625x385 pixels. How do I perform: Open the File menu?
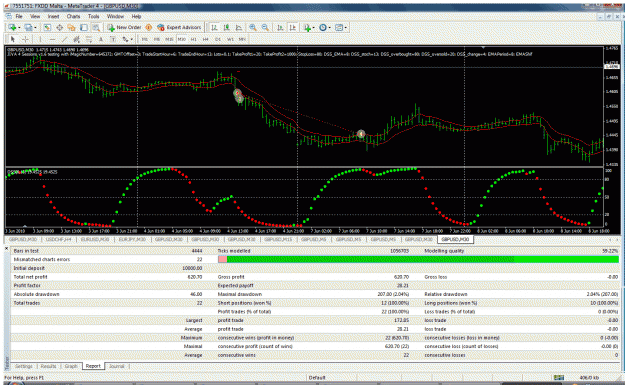point(19,16)
